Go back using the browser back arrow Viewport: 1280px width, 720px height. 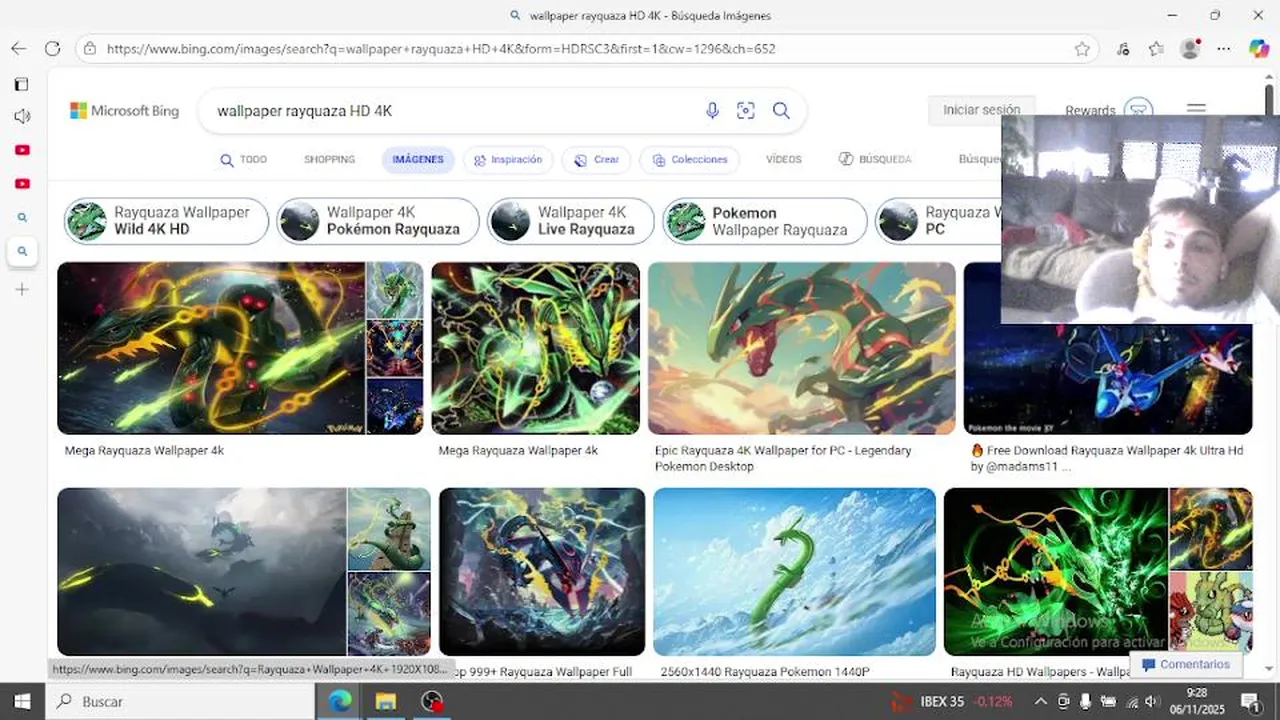[18, 48]
